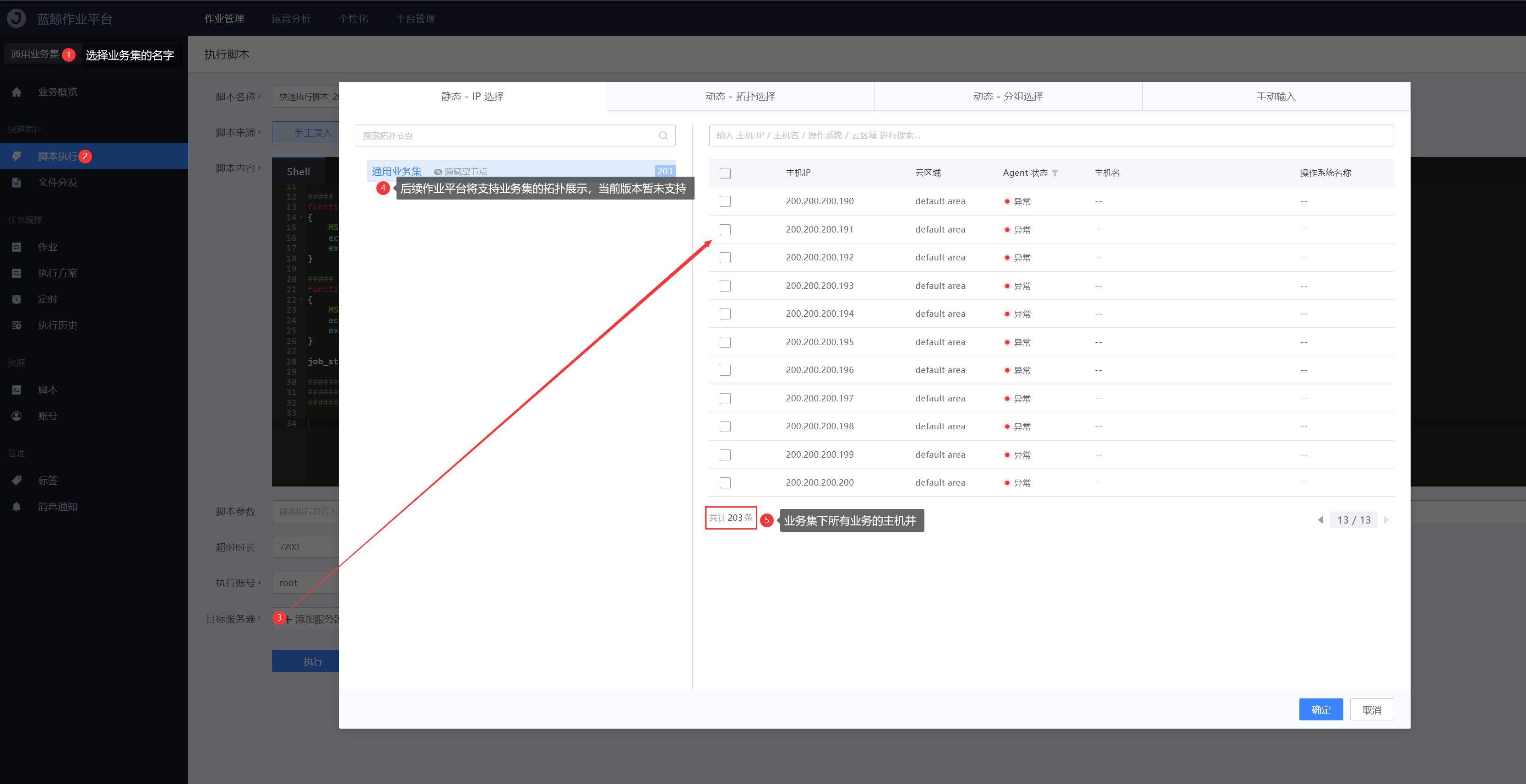1526x784 pixels.
Task: Click the 203 host count badge
Action: point(665,171)
